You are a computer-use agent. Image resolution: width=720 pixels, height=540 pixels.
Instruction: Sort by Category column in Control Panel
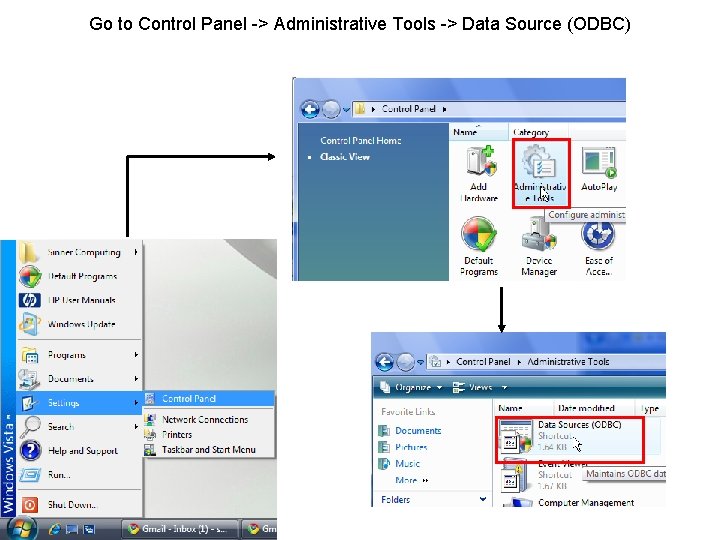pyautogui.click(x=538, y=132)
